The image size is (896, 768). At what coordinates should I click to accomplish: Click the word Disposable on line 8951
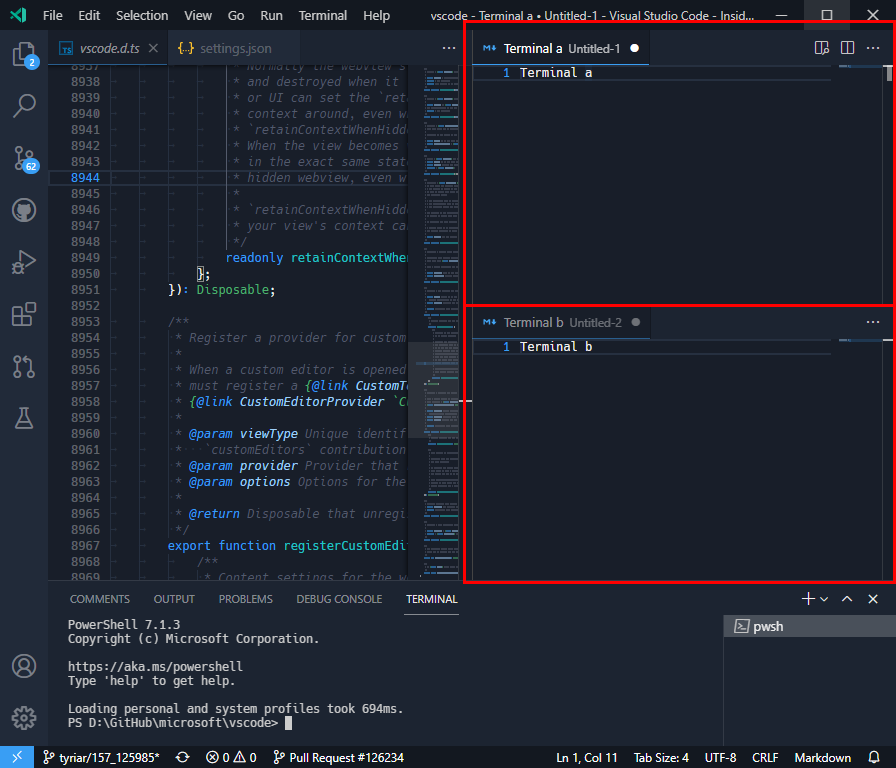(x=233, y=290)
